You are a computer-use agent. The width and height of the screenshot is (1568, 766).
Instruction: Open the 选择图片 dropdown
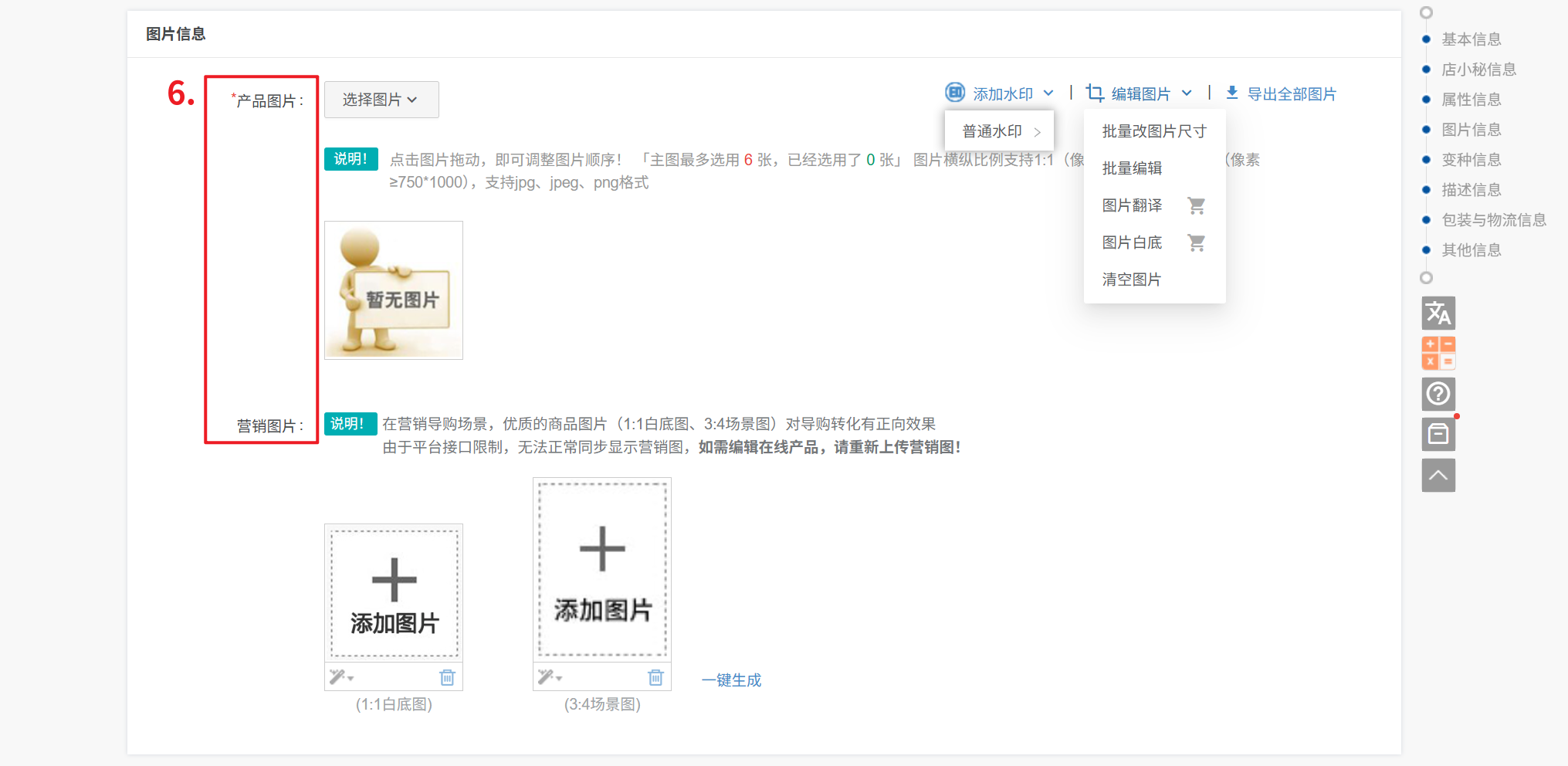[381, 100]
